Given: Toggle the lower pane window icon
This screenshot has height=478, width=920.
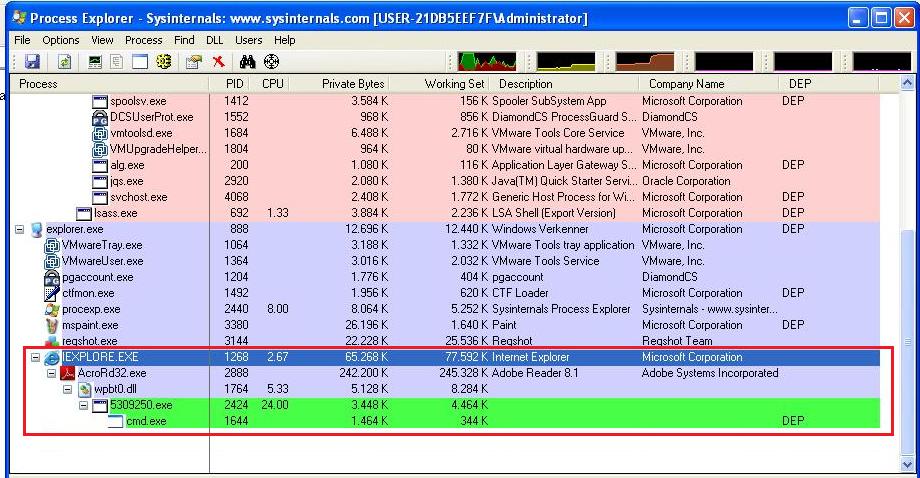Looking at the screenshot, I should [140, 62].
